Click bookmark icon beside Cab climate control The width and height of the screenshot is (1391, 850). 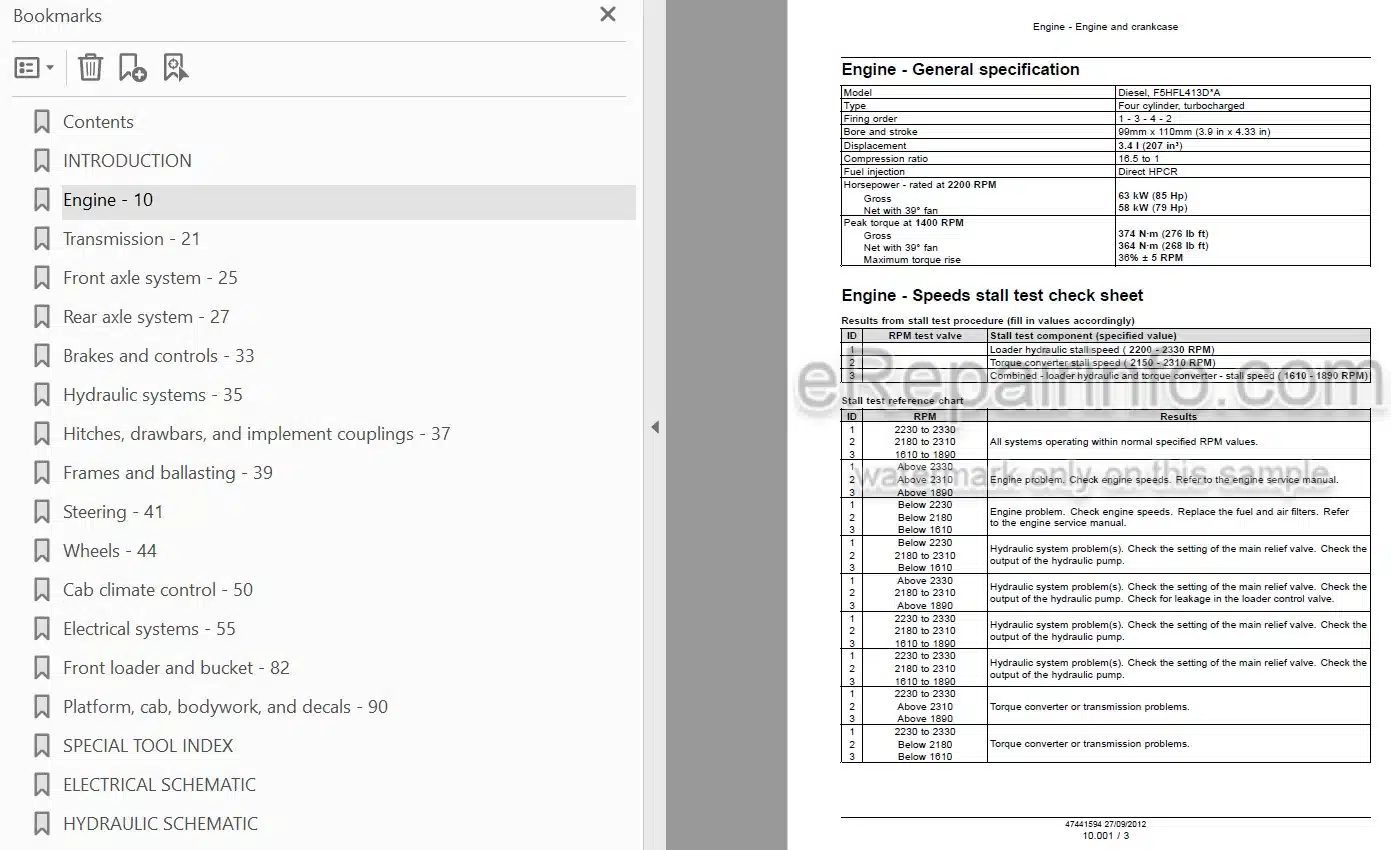click(41, 590)
